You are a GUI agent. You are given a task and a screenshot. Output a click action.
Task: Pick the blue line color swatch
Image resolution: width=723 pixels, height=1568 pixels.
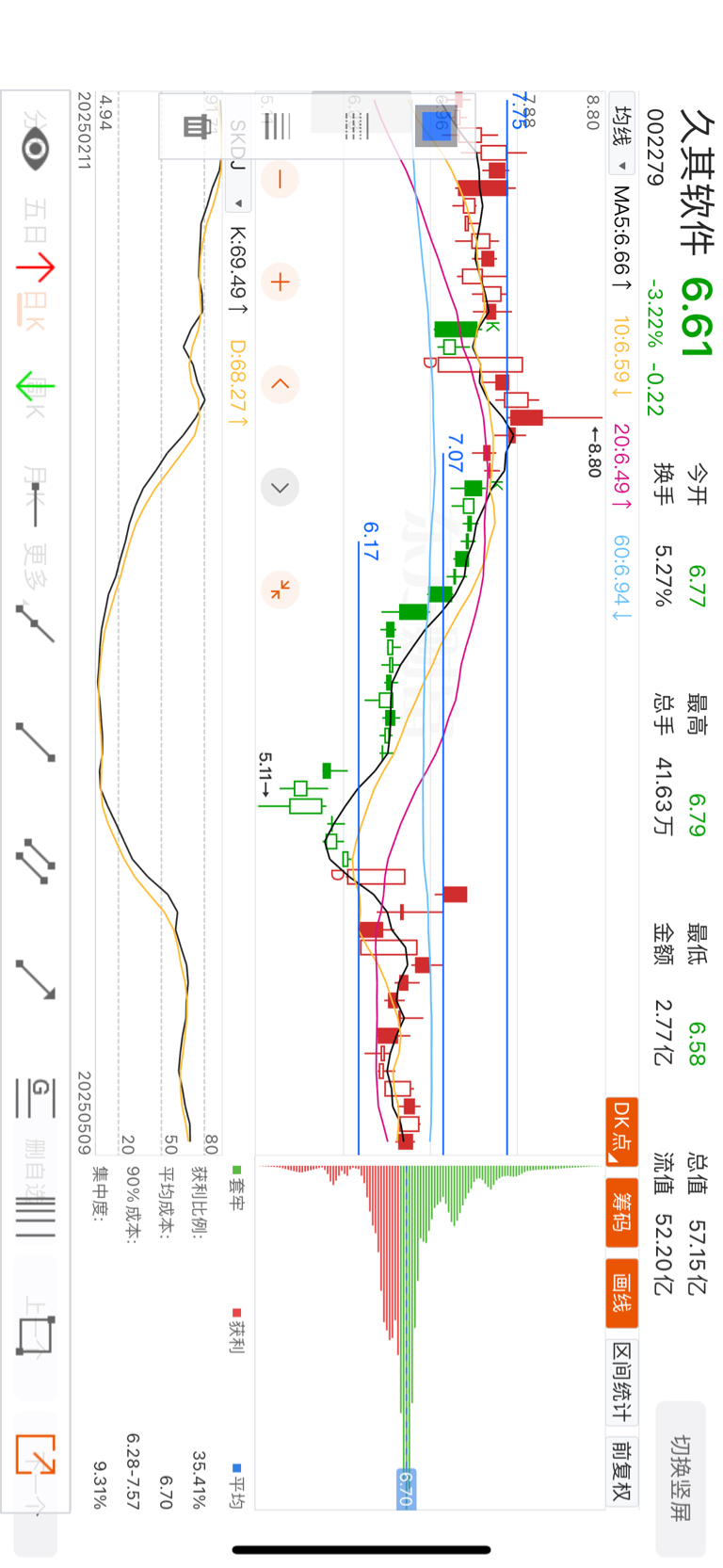437,125
